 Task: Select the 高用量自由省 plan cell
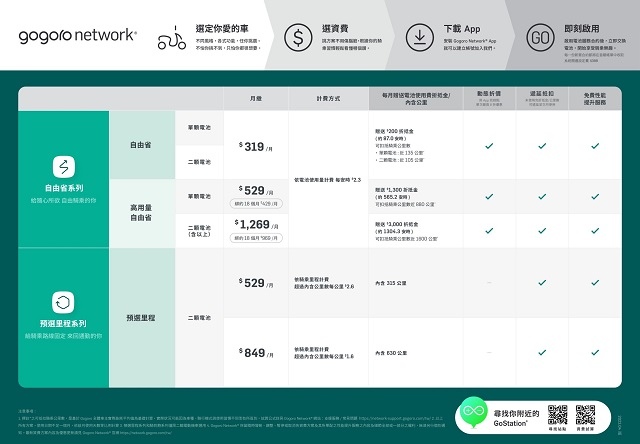141,213
